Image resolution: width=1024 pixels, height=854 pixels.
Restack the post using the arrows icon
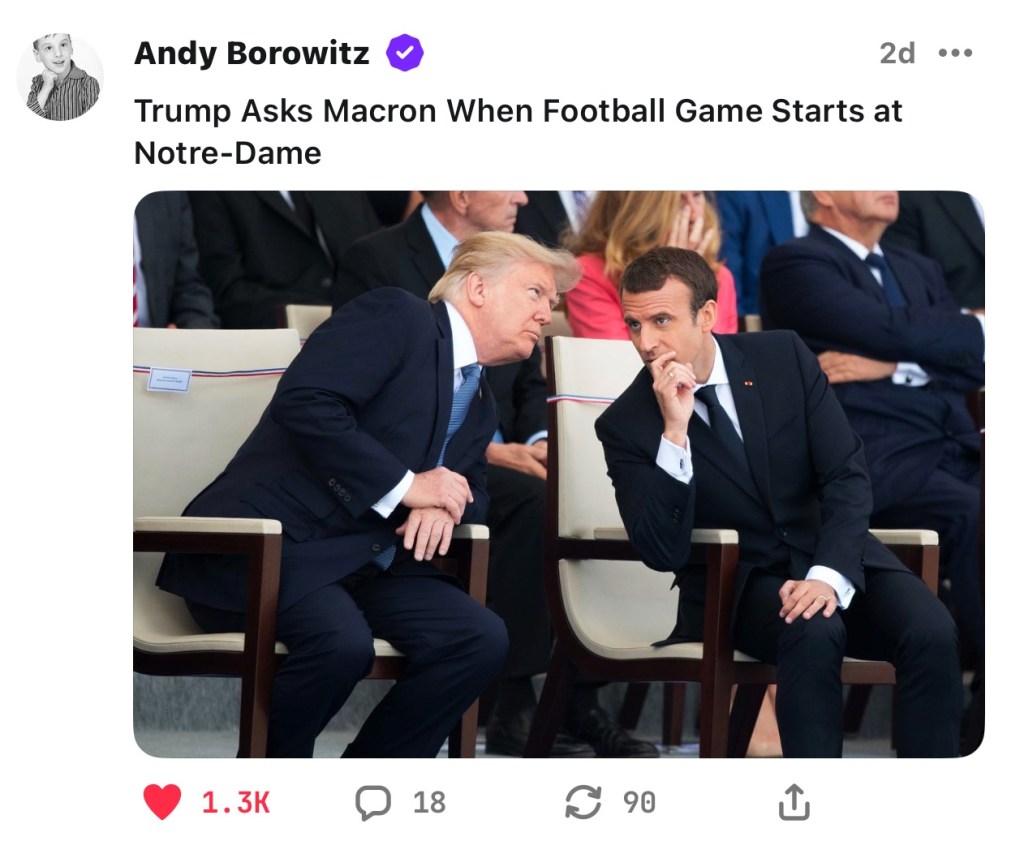[583, 802]
